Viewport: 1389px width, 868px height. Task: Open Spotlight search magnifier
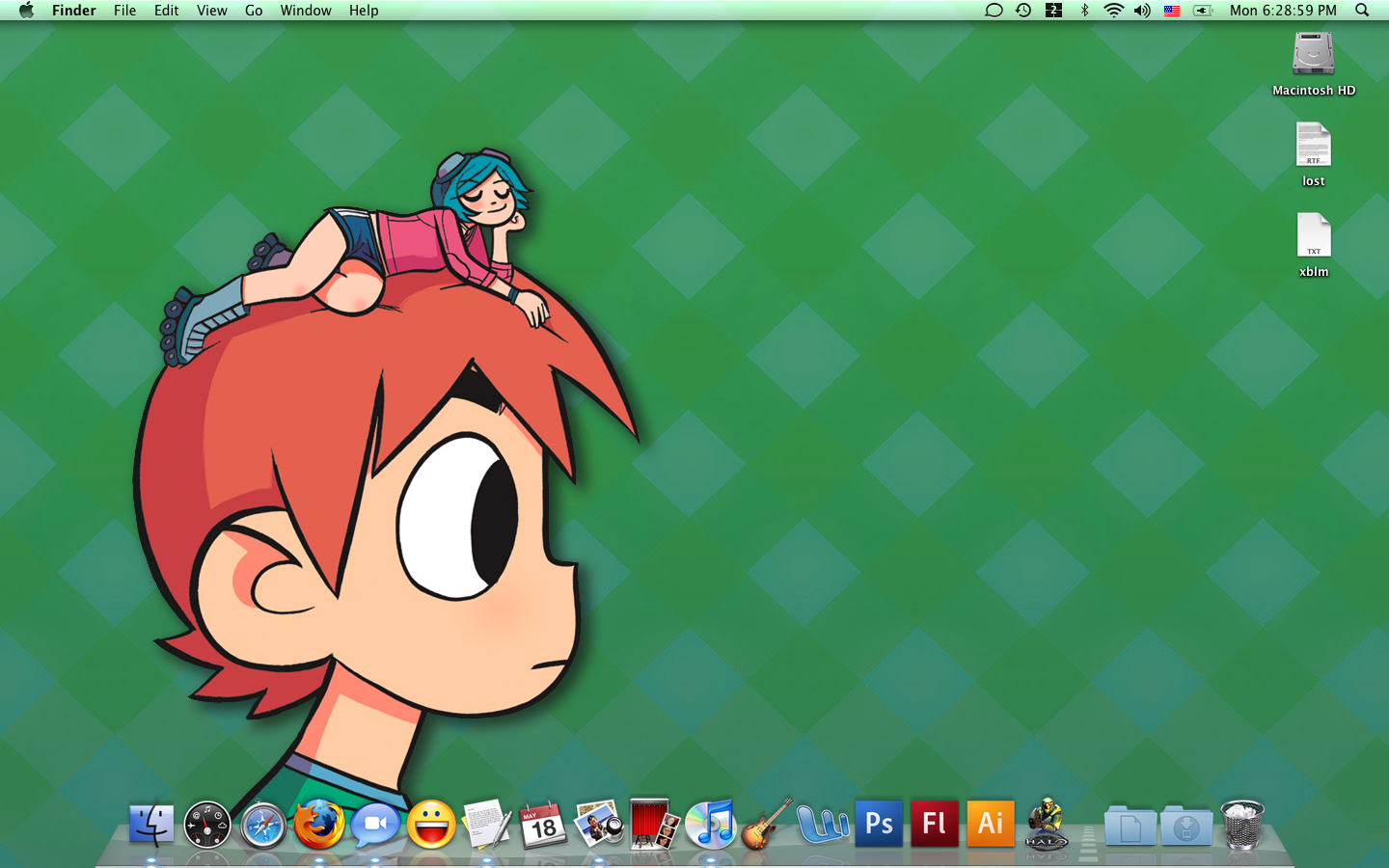1362,11
